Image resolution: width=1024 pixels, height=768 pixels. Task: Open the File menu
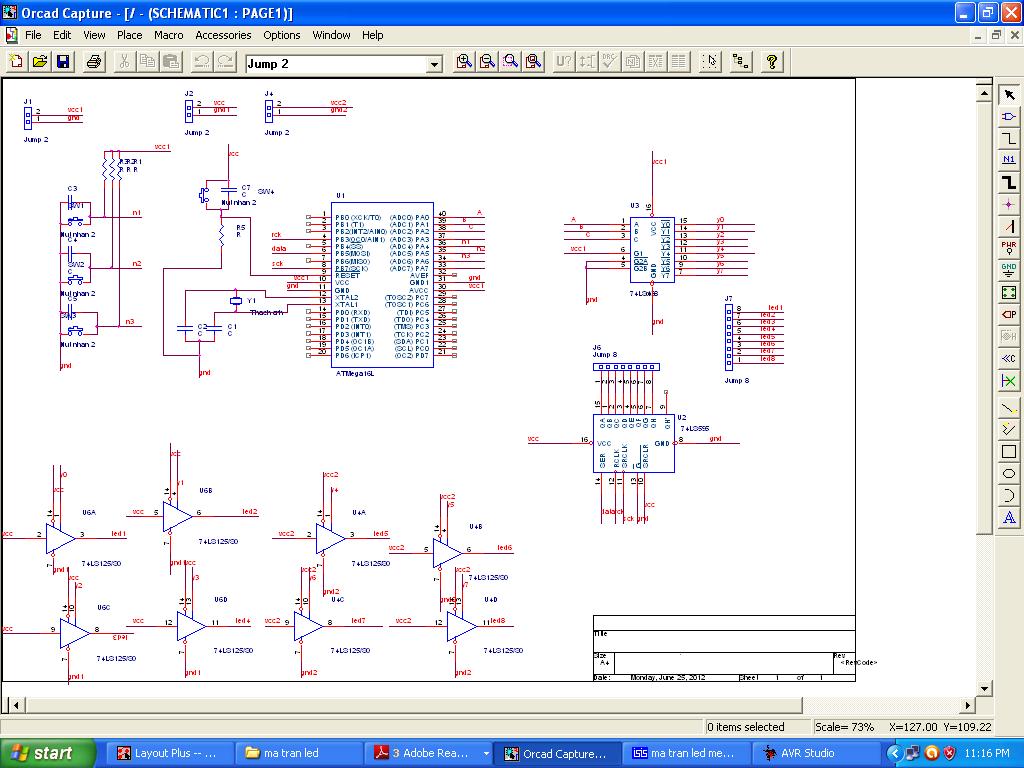click(x=33, y=35)
